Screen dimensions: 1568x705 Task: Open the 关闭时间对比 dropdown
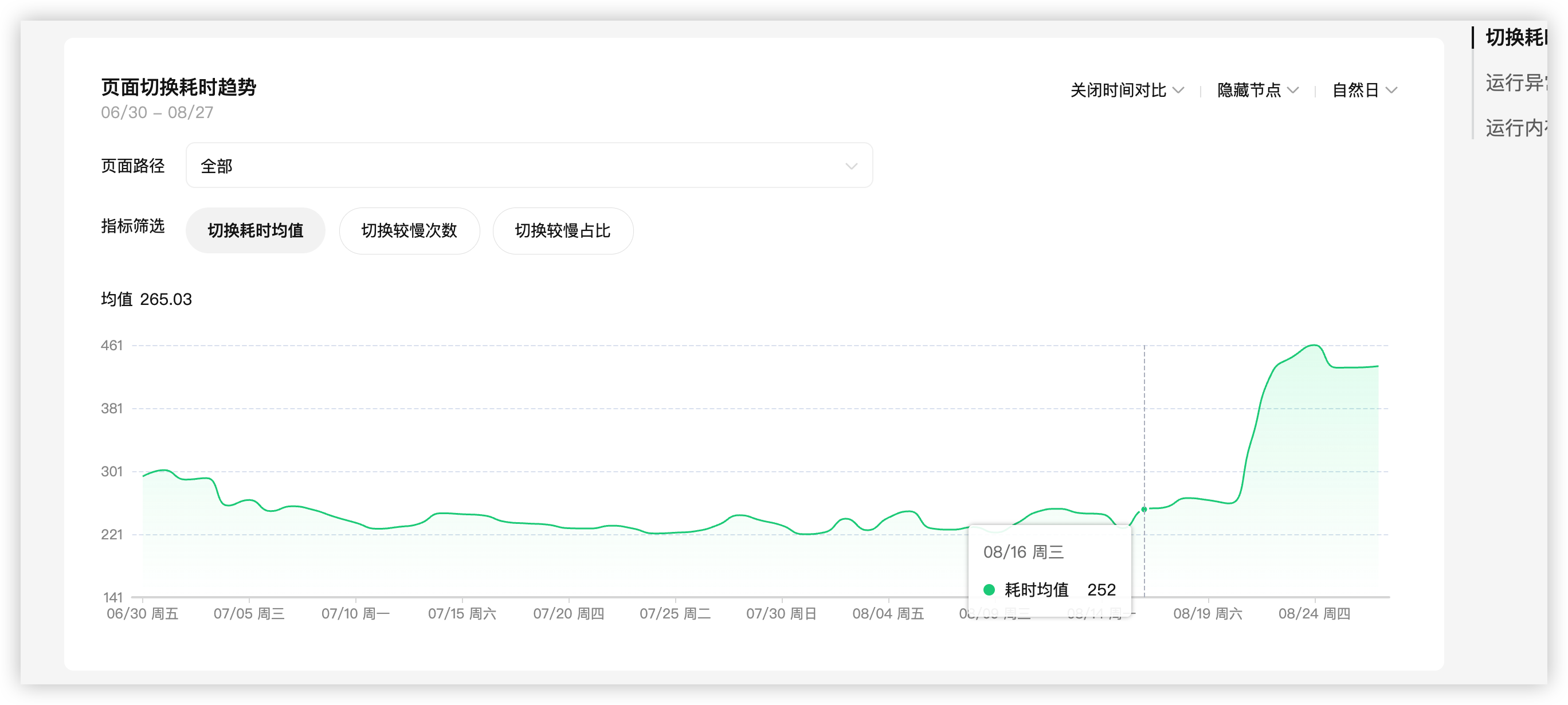pos(1119,90)
